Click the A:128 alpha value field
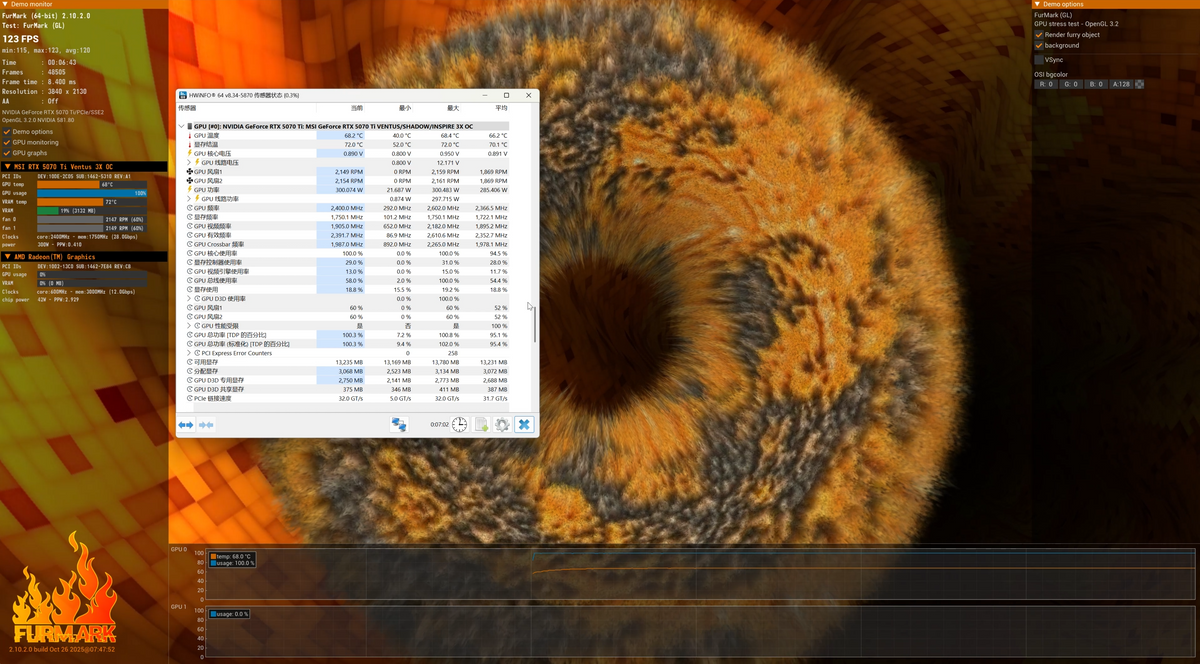 tap(1121, 84)
